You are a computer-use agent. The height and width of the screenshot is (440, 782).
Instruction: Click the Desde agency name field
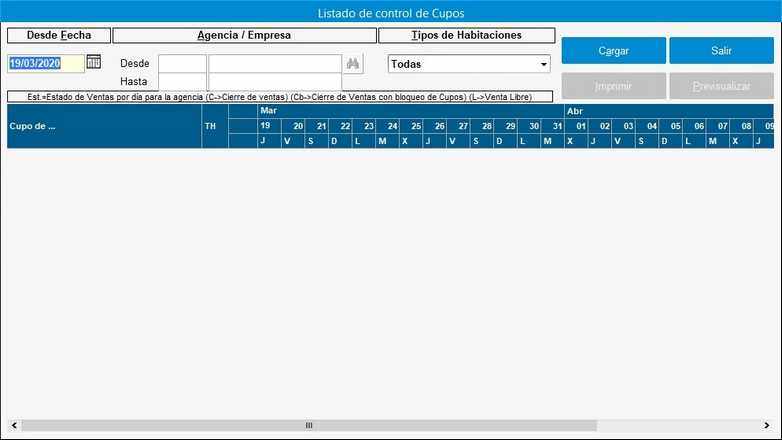275,63
